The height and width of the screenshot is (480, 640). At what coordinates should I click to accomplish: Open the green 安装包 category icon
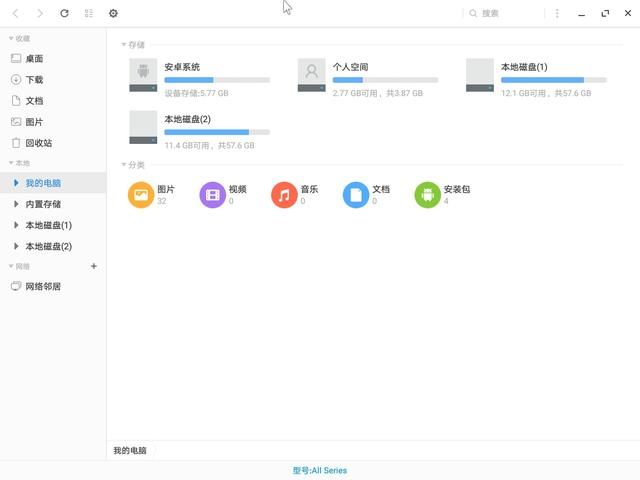pos(427,195)
